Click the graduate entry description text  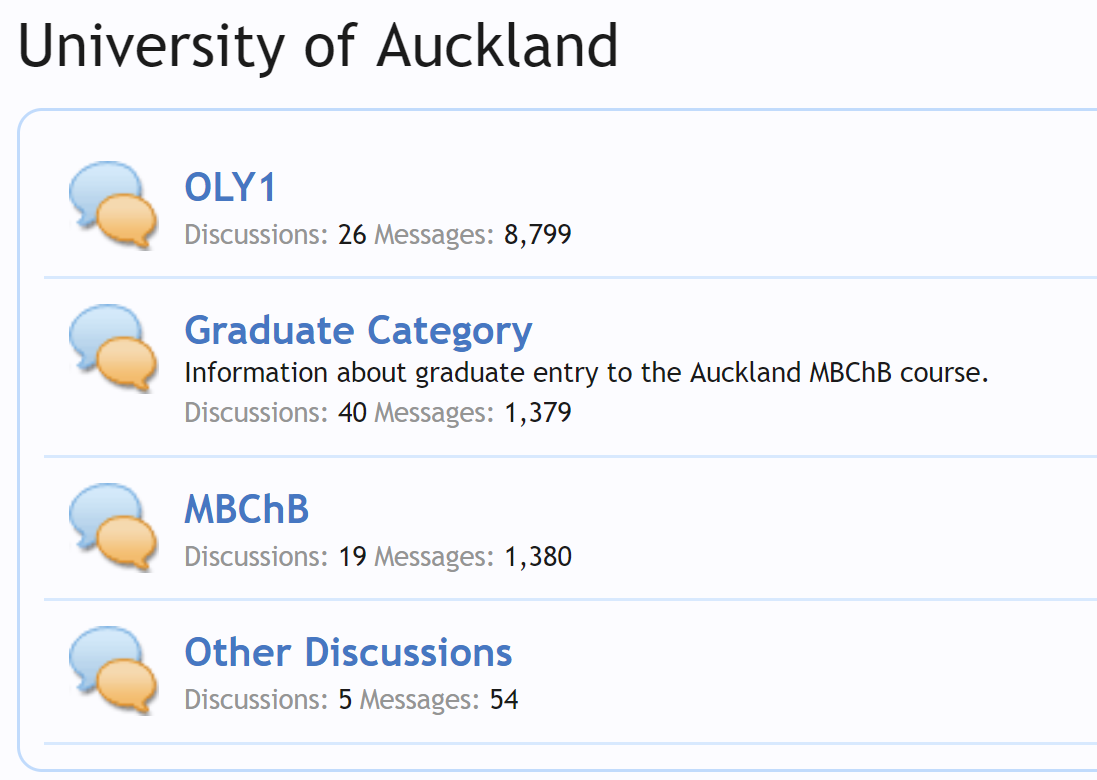[586, 373]
